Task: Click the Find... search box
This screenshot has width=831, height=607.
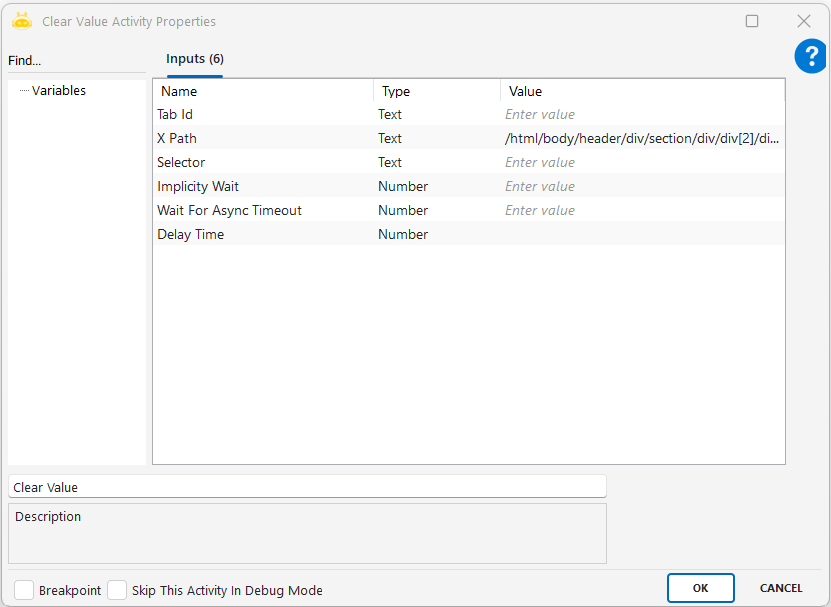Action: coord(76,61)
